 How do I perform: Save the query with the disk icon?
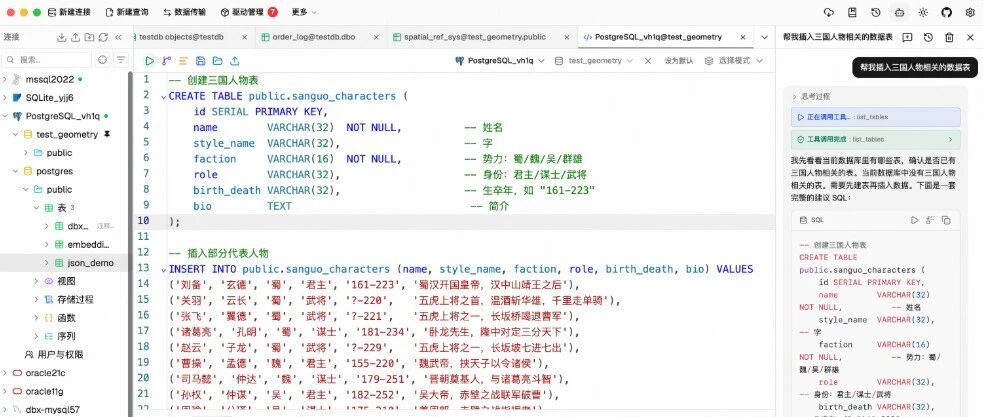tap(200, 61)
